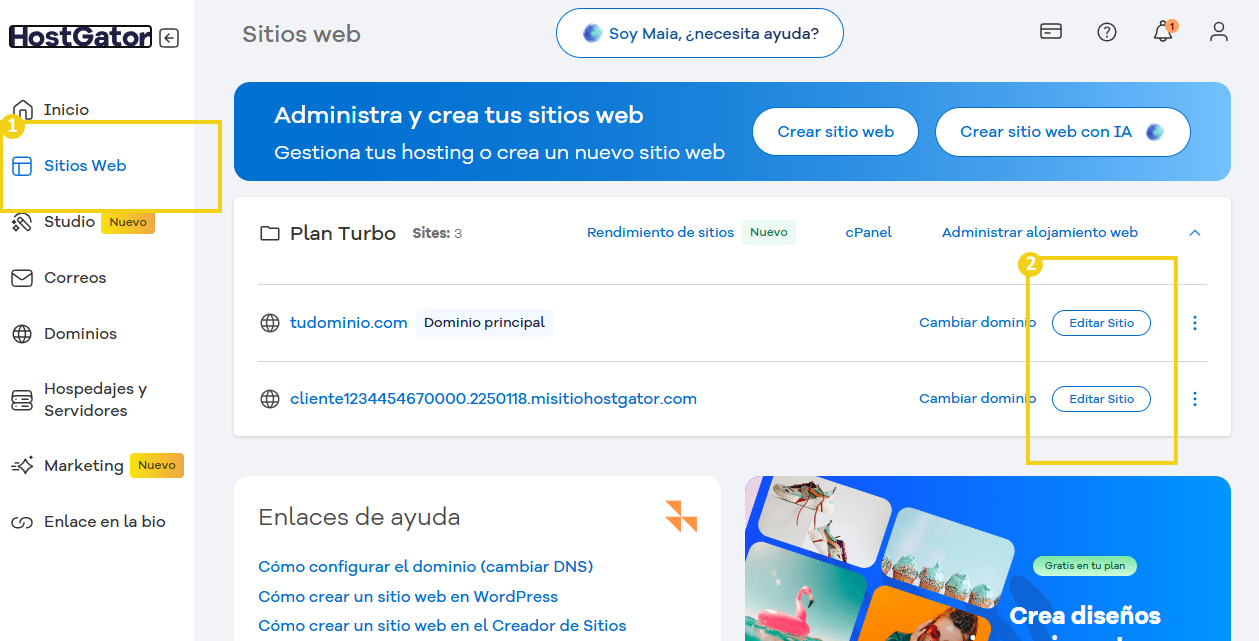Click the Plan Turbo title text
Viewport: 1259px width, 641px height.
point(343,233)
